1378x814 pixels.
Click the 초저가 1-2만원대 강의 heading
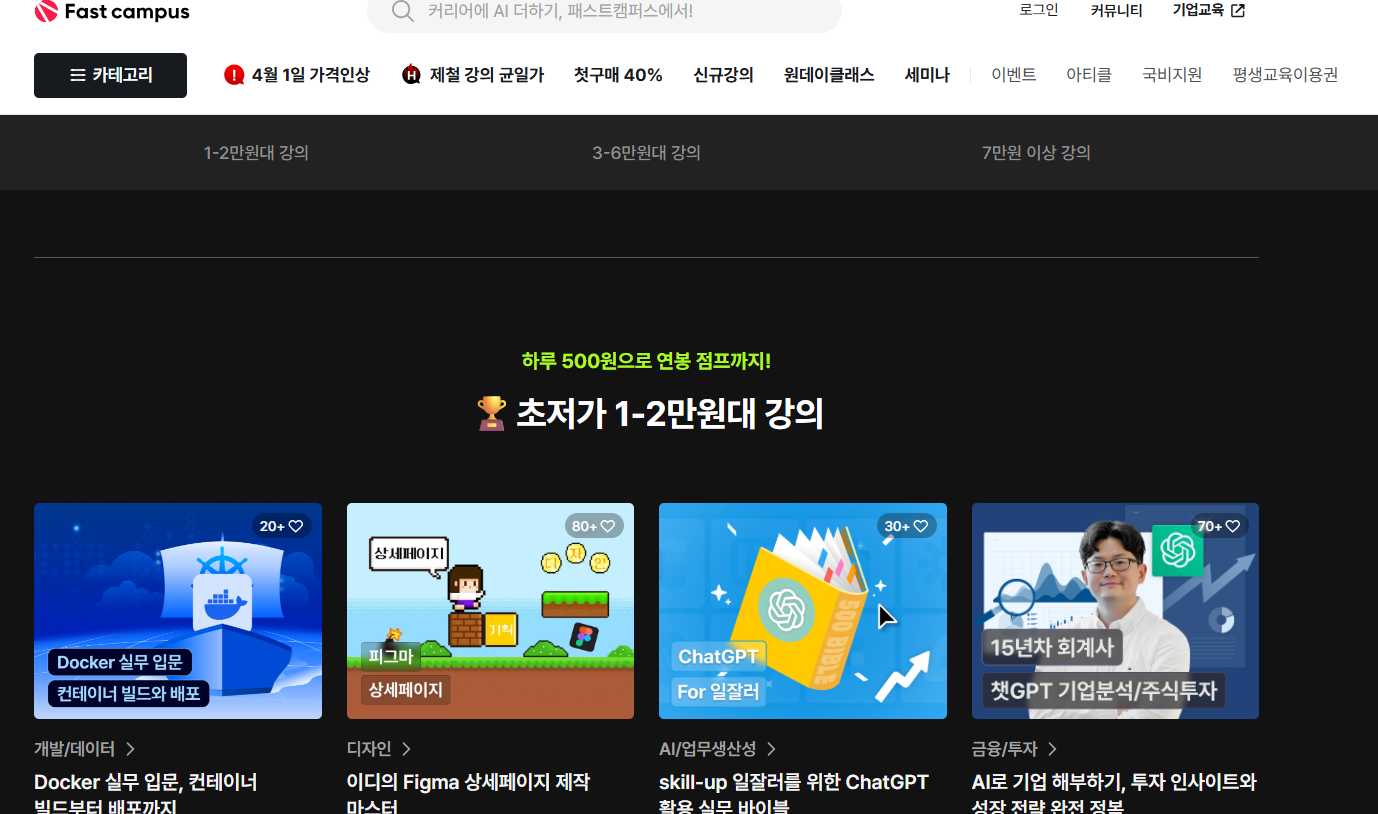(x=650, y=413)
